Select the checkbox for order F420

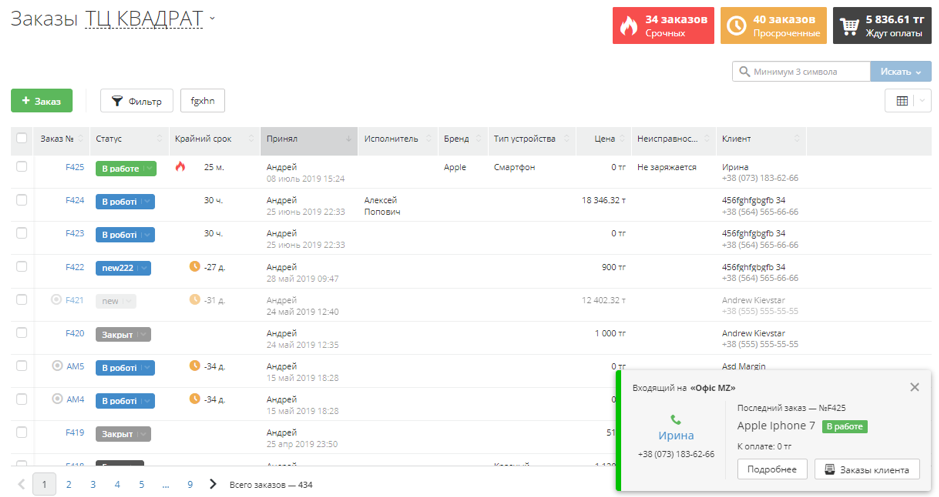22,333
